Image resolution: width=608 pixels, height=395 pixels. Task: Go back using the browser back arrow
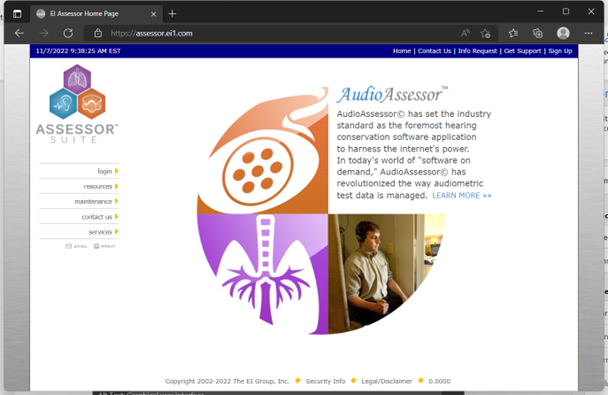(19, 33)
